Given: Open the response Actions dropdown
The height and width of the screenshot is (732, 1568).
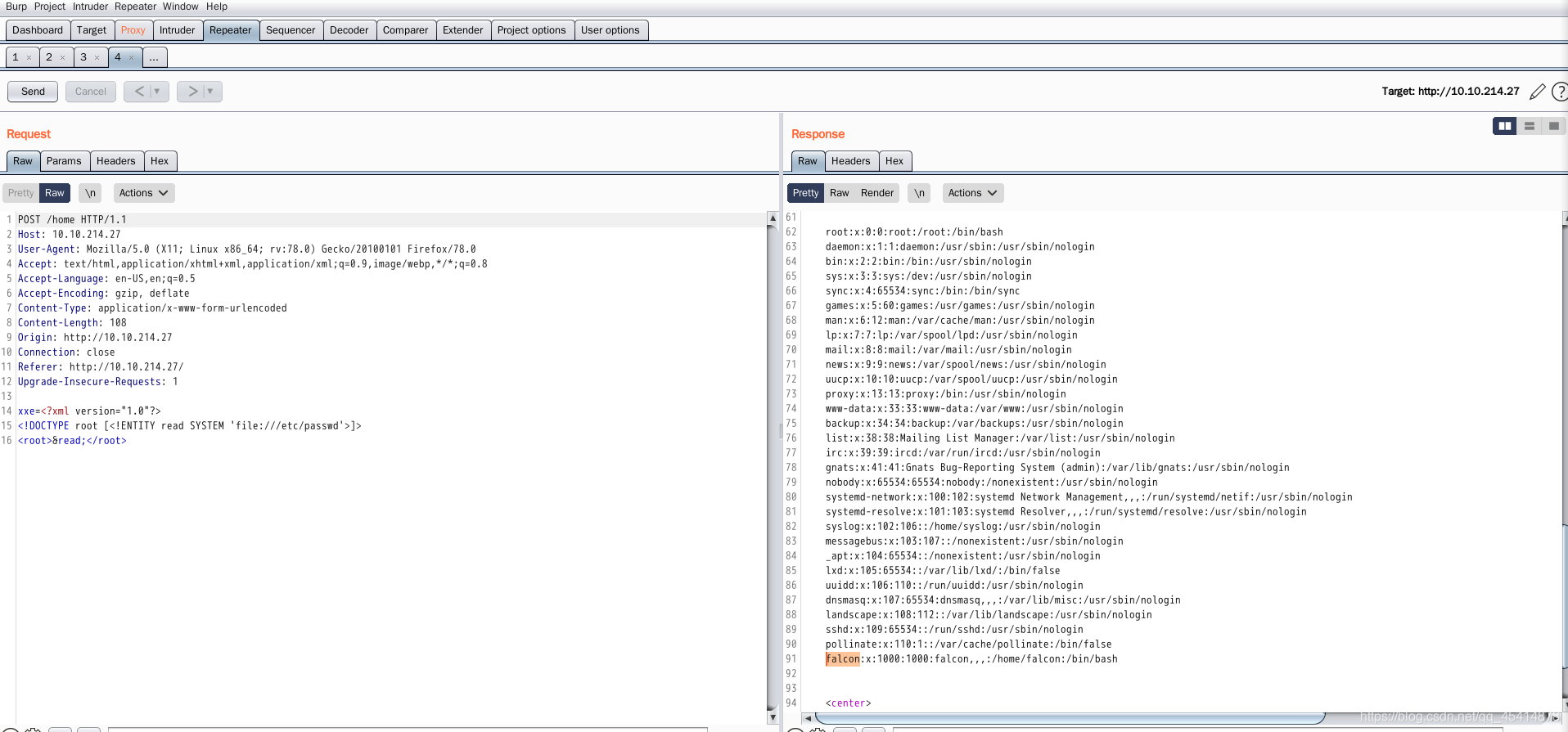Looking at the screenshot, I should click(972, 193).
